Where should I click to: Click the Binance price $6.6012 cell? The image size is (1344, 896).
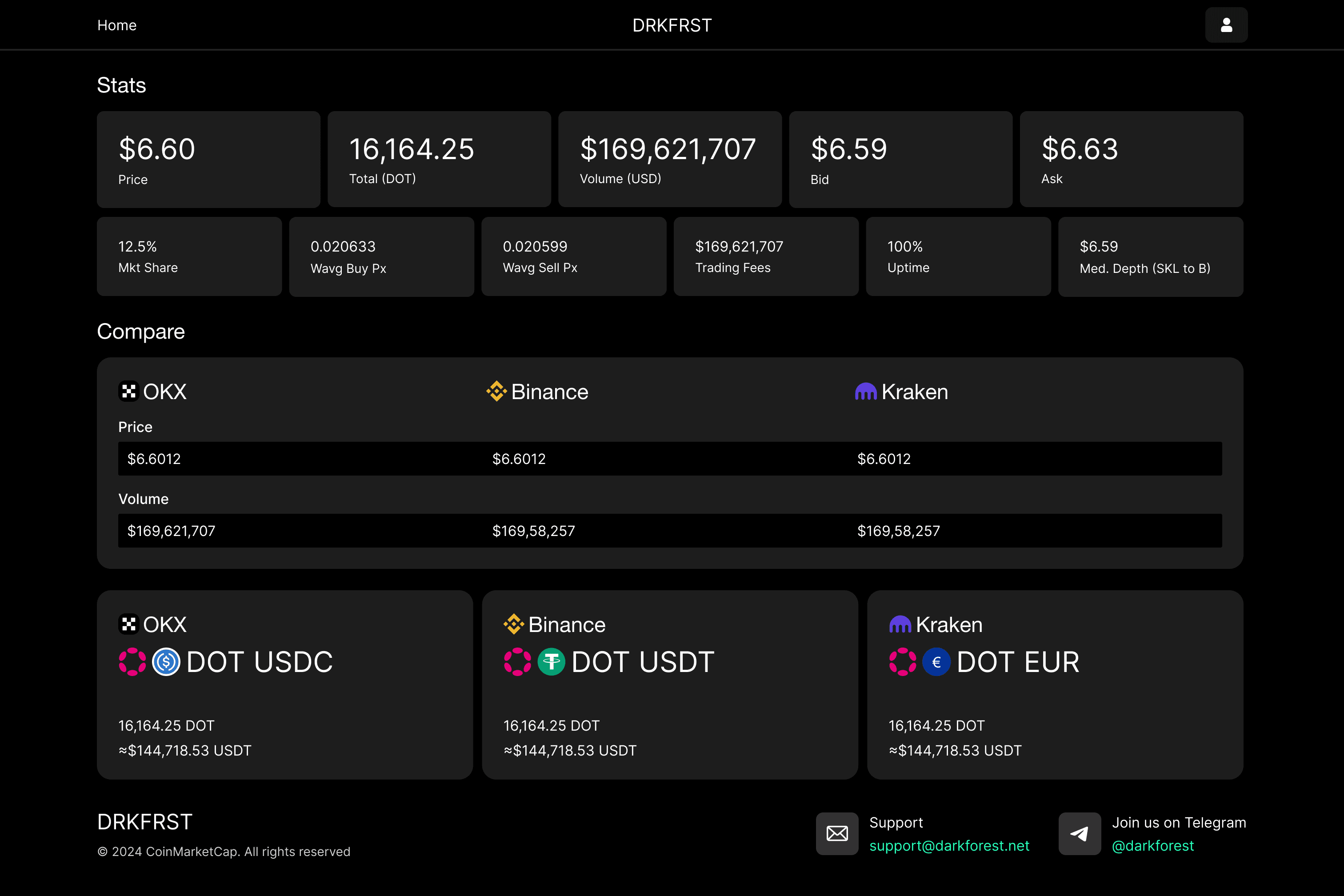click(x=519, y=459)
